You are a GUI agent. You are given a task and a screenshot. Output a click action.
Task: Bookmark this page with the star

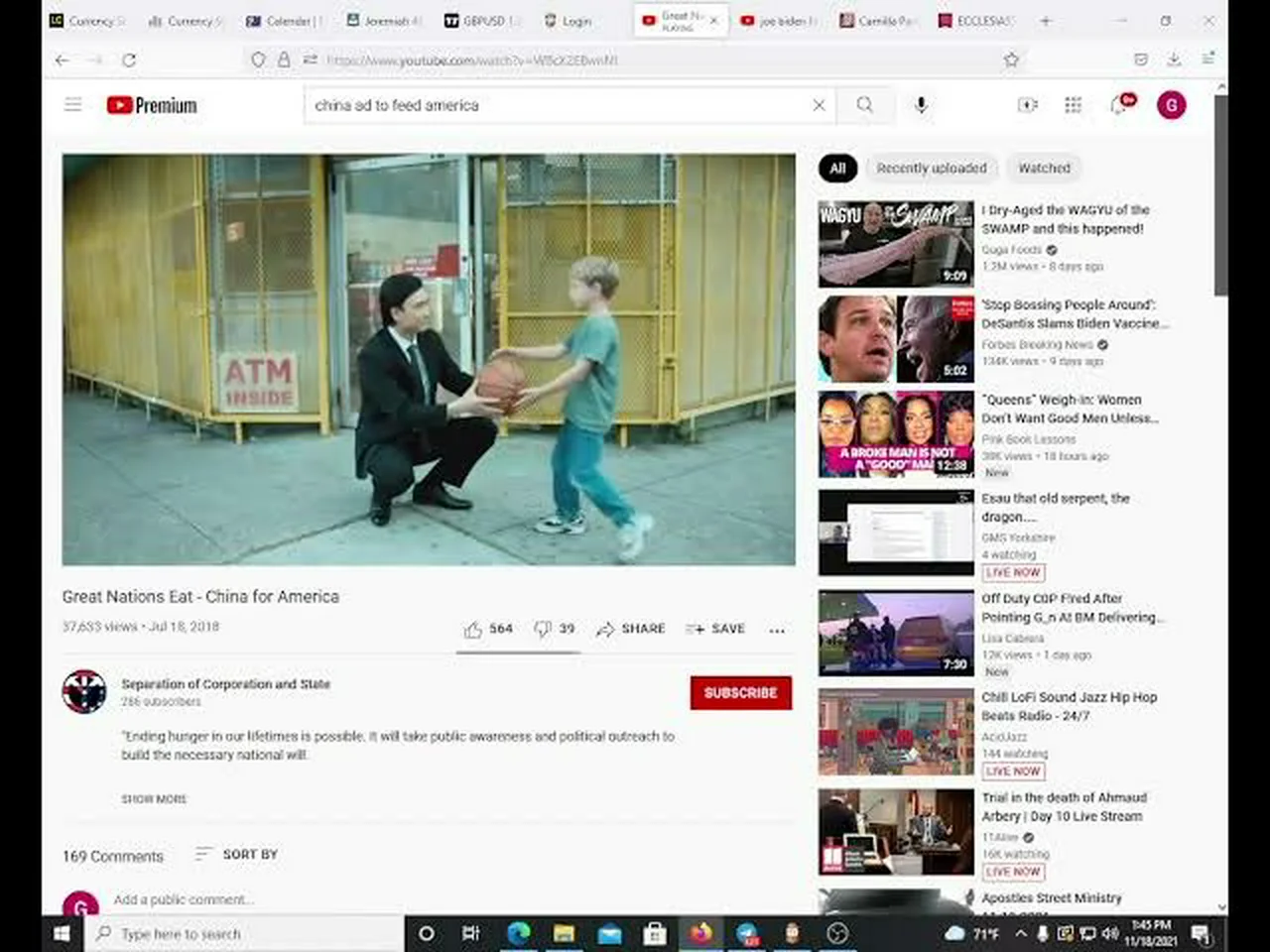(1011, 60)
